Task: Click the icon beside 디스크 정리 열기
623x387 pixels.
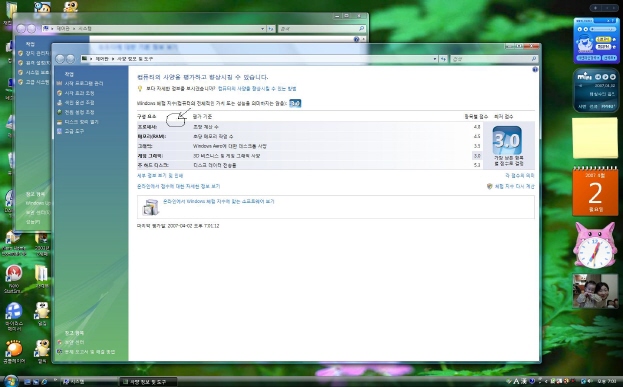Action: tap(59, 122)
